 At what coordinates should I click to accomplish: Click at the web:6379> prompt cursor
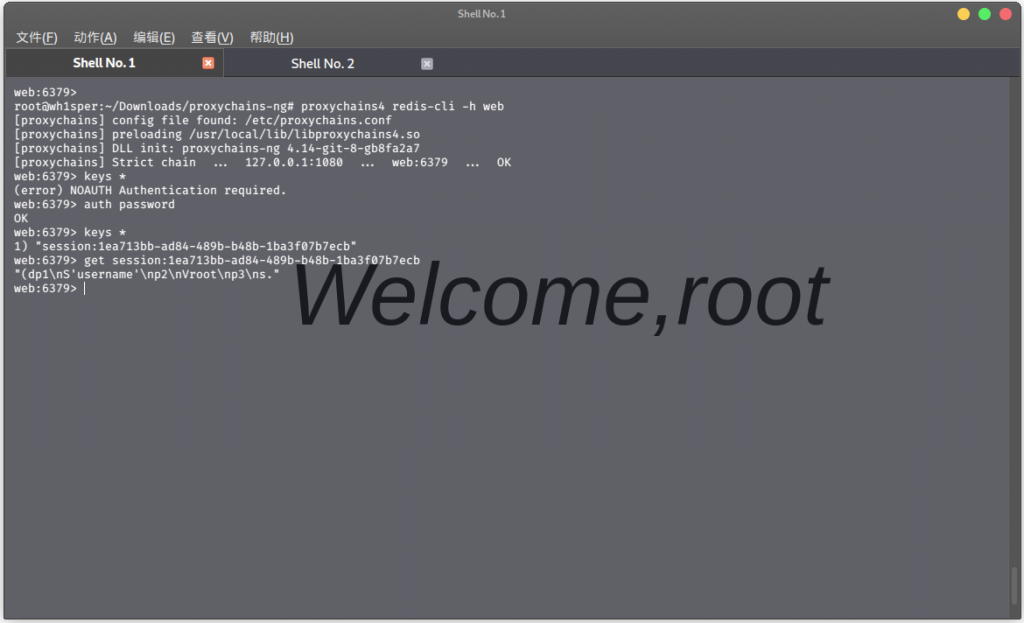[85, 288]
